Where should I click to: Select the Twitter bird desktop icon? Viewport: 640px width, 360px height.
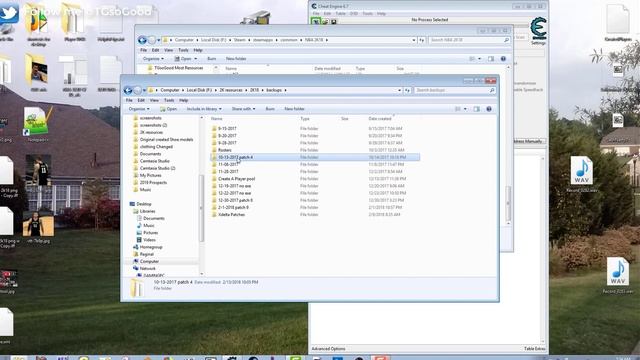(x=9, y=14)
